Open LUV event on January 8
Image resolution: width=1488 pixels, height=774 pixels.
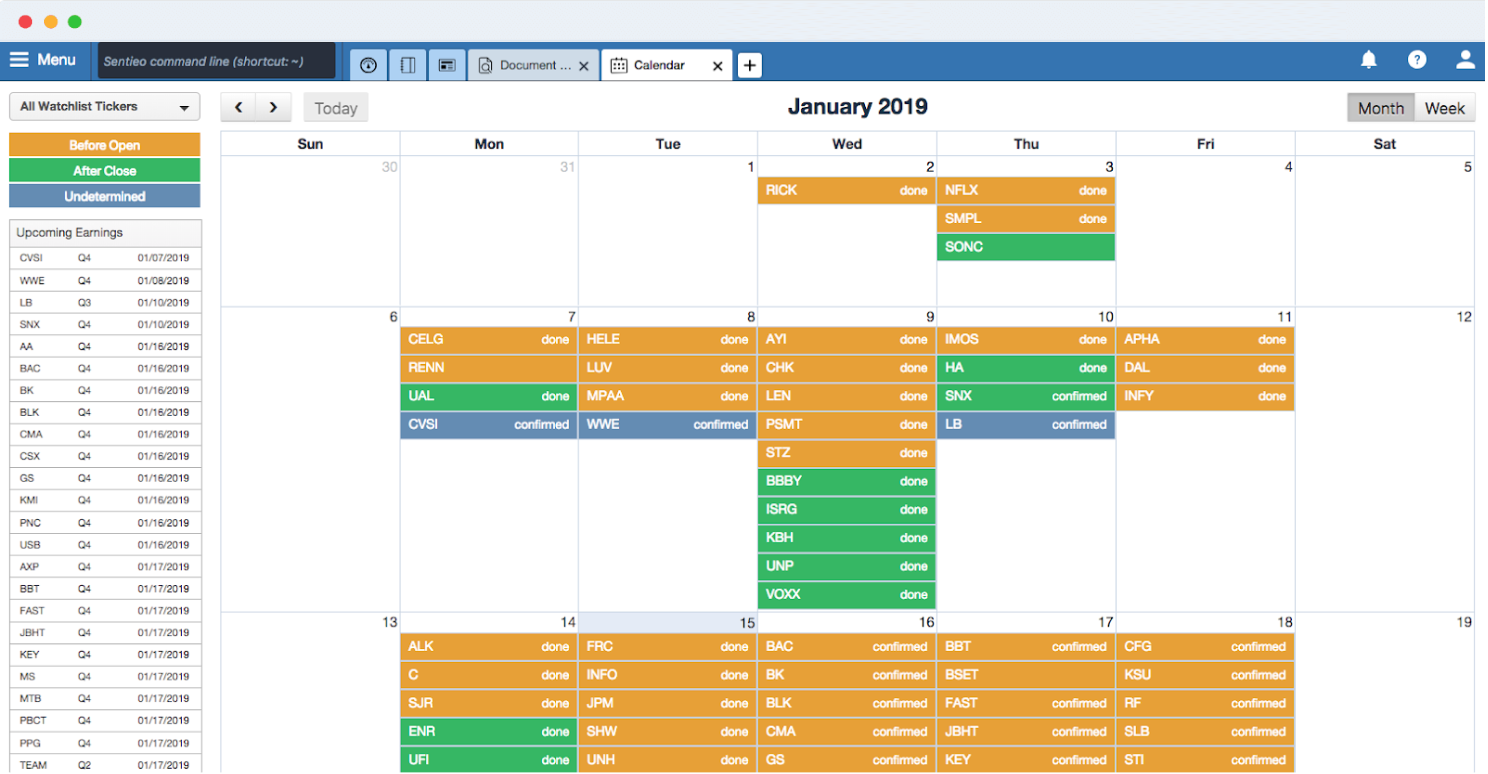tap(668, 368)
